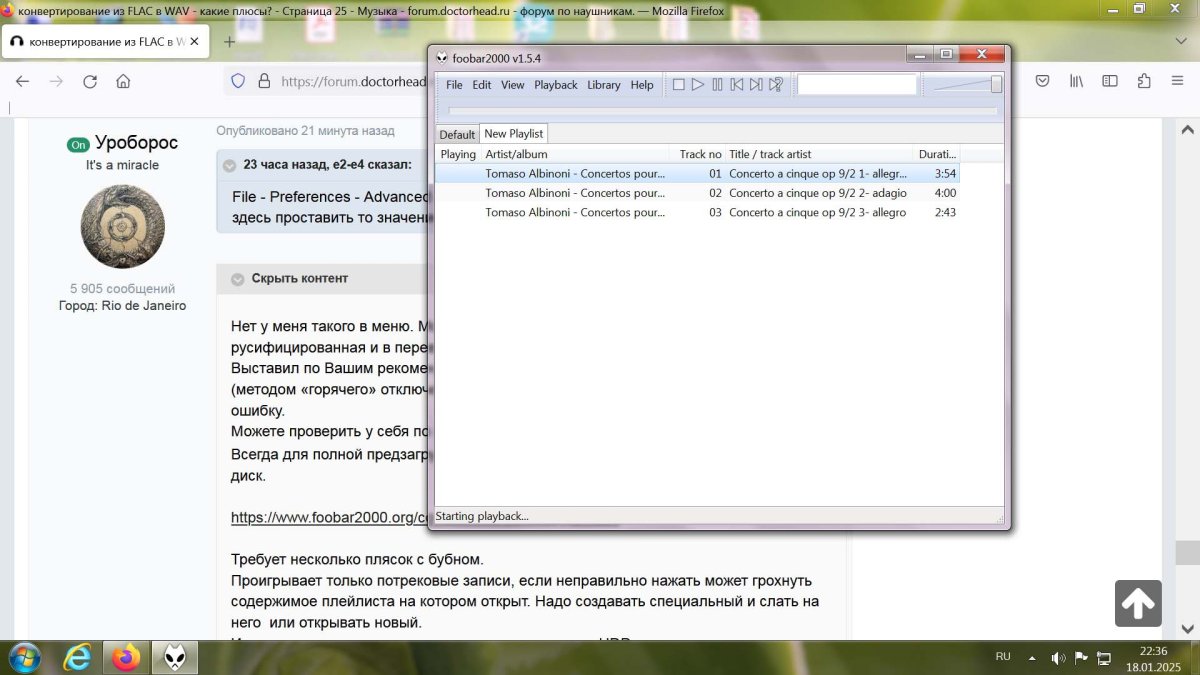
Task: Close the forum tab in Firefox
Action: (194, 42)
